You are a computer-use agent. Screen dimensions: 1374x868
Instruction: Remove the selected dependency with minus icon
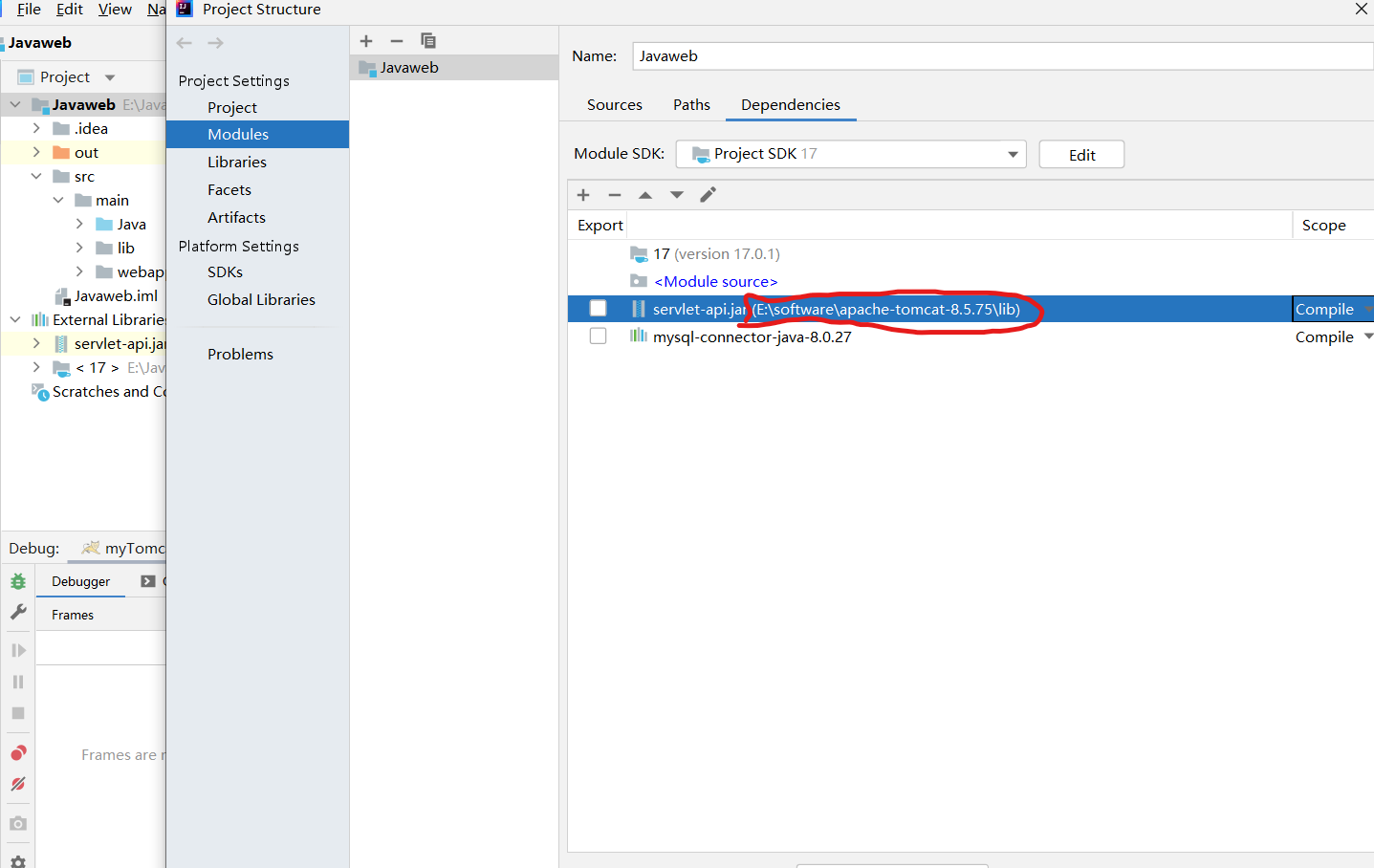pyautogui.click(x=615, y=195)
